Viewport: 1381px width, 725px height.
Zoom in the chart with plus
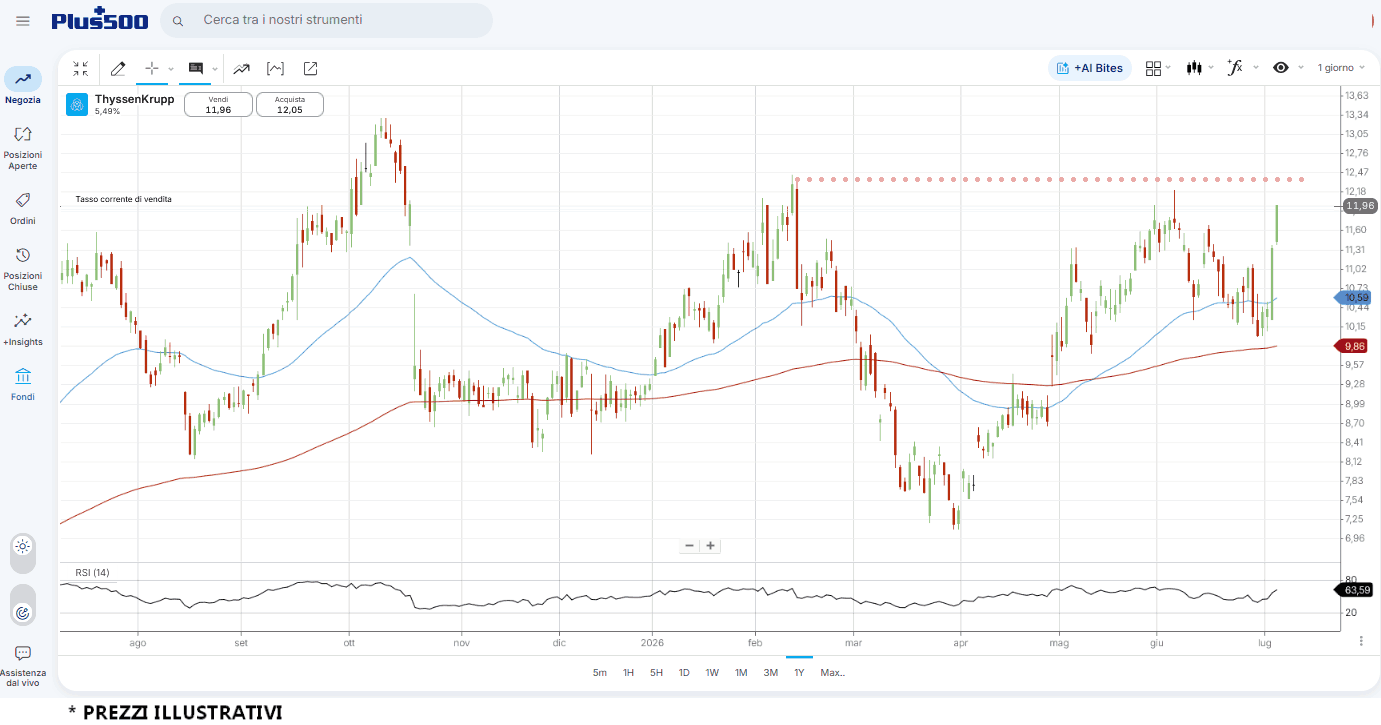coord(711,546)
